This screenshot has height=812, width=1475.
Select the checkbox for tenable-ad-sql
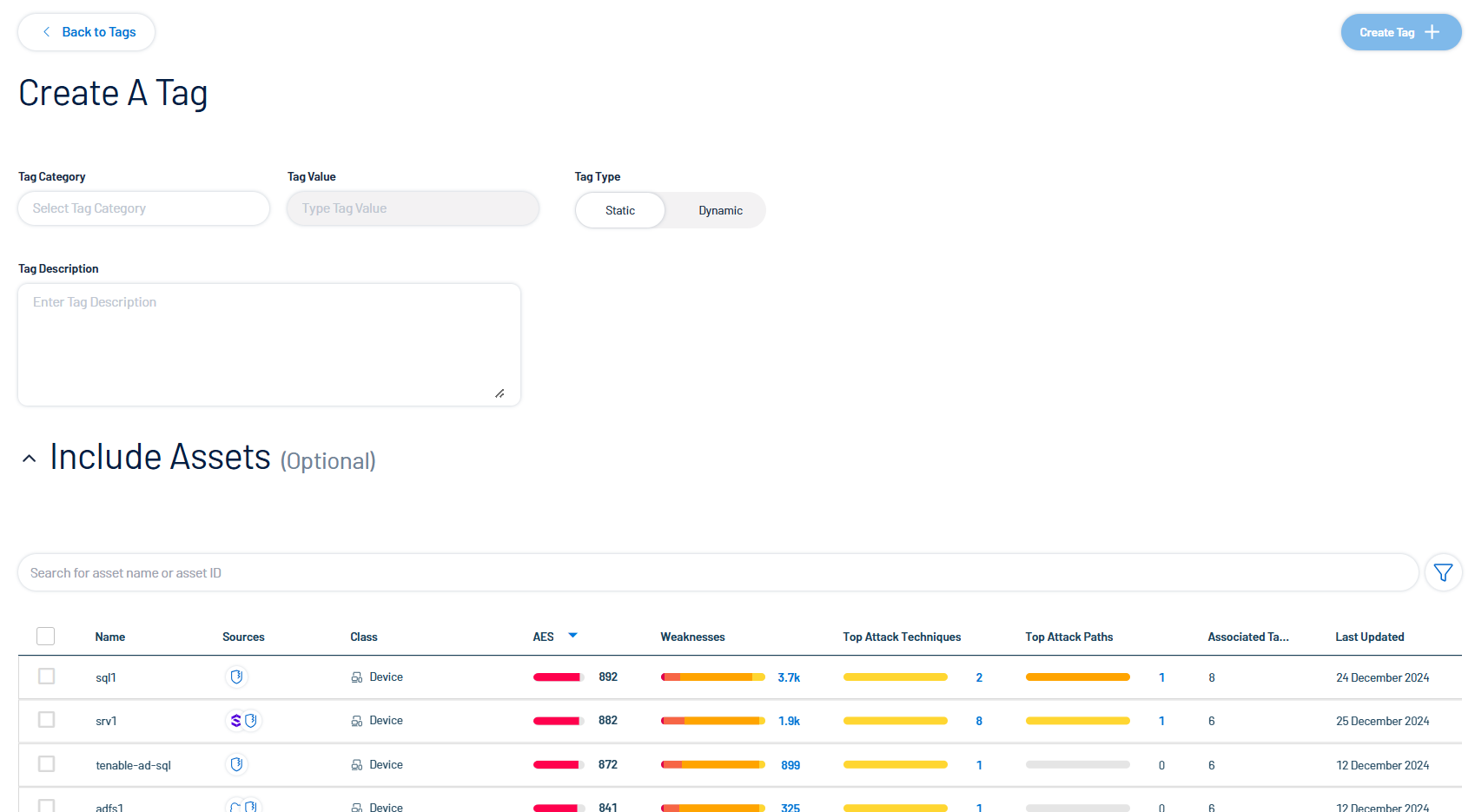47,764
